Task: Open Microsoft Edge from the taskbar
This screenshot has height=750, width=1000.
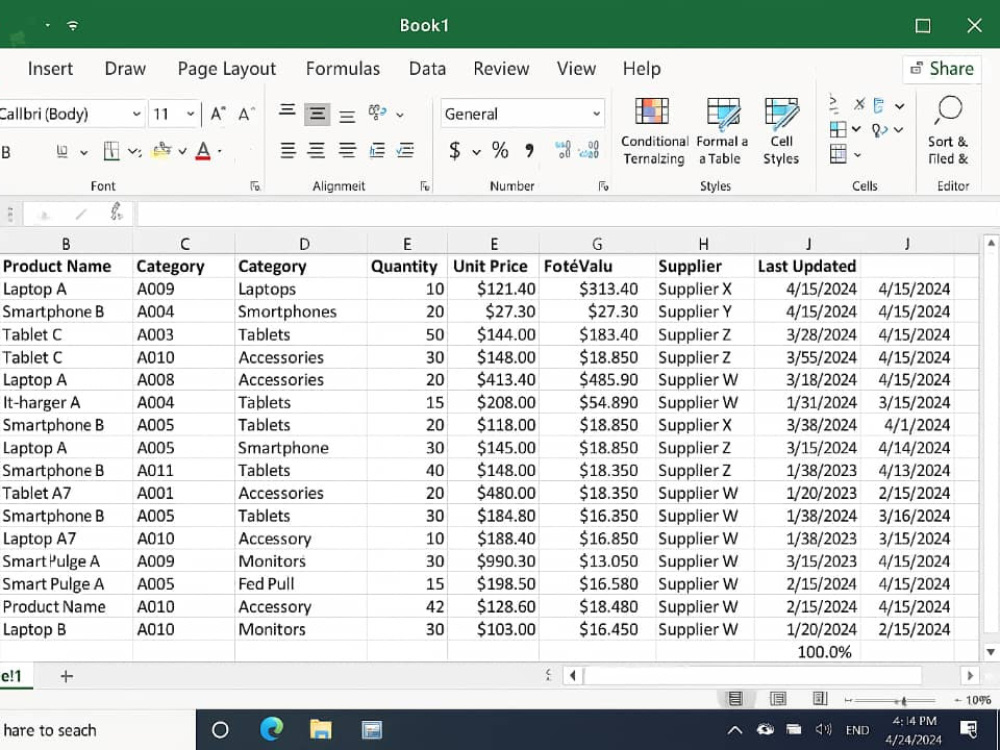Action: (272, 730)
